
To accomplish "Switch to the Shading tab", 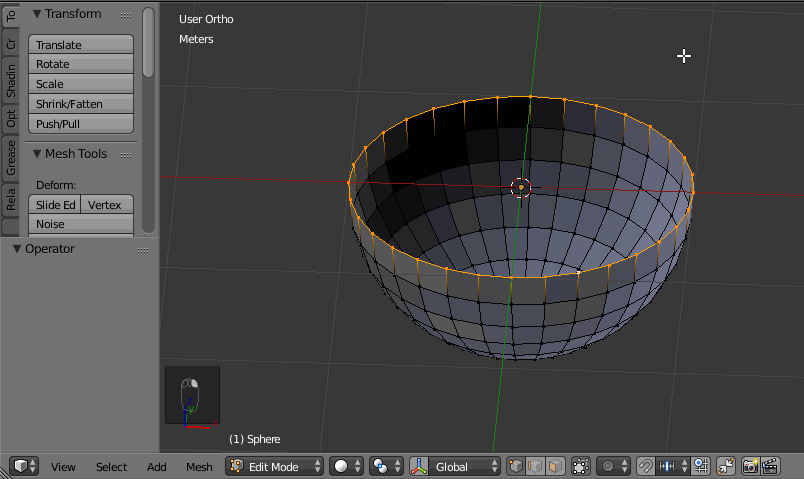I will tap(11, 81).
